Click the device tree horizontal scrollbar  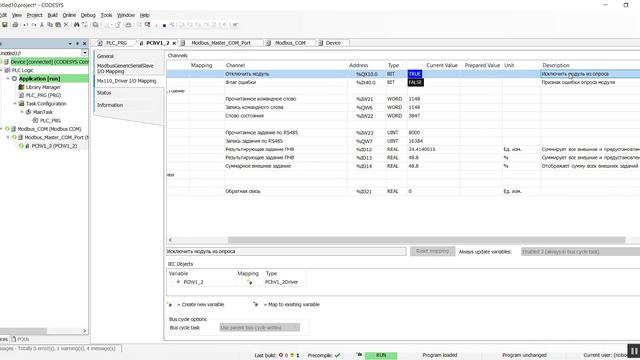click(23, 331)
